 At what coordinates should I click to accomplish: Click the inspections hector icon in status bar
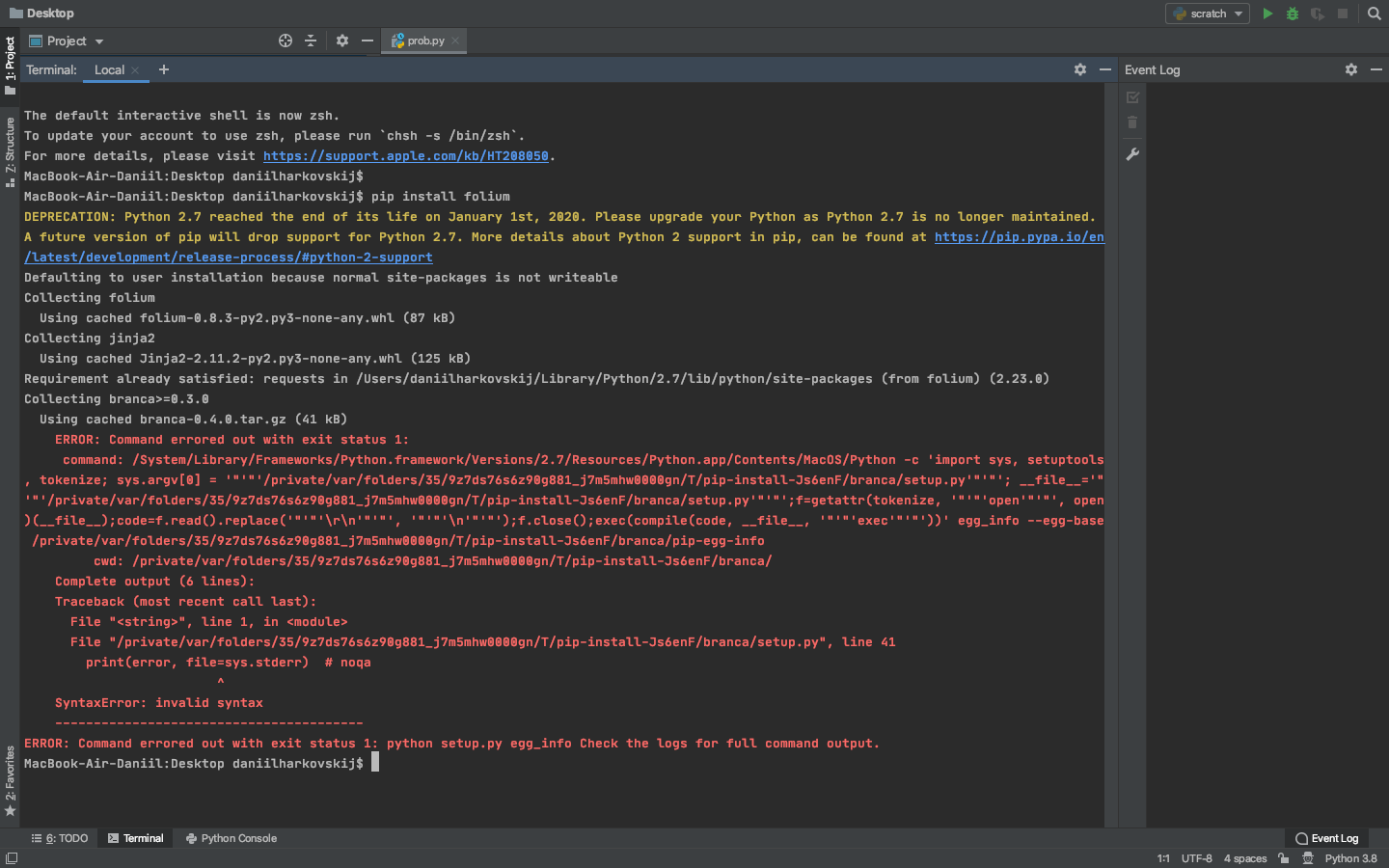pos(1308,858)
